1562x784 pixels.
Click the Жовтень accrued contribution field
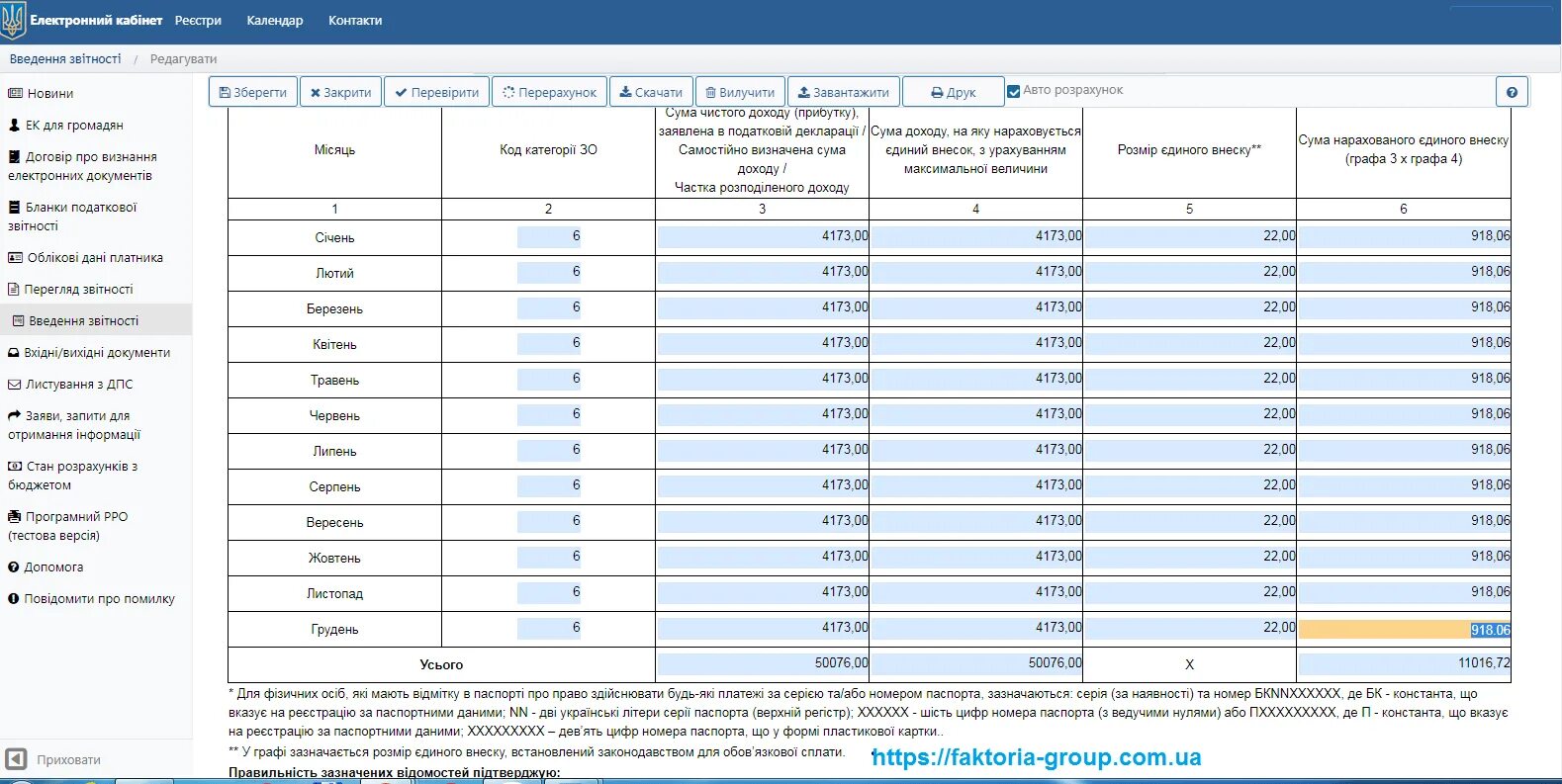pos(1405,557)
